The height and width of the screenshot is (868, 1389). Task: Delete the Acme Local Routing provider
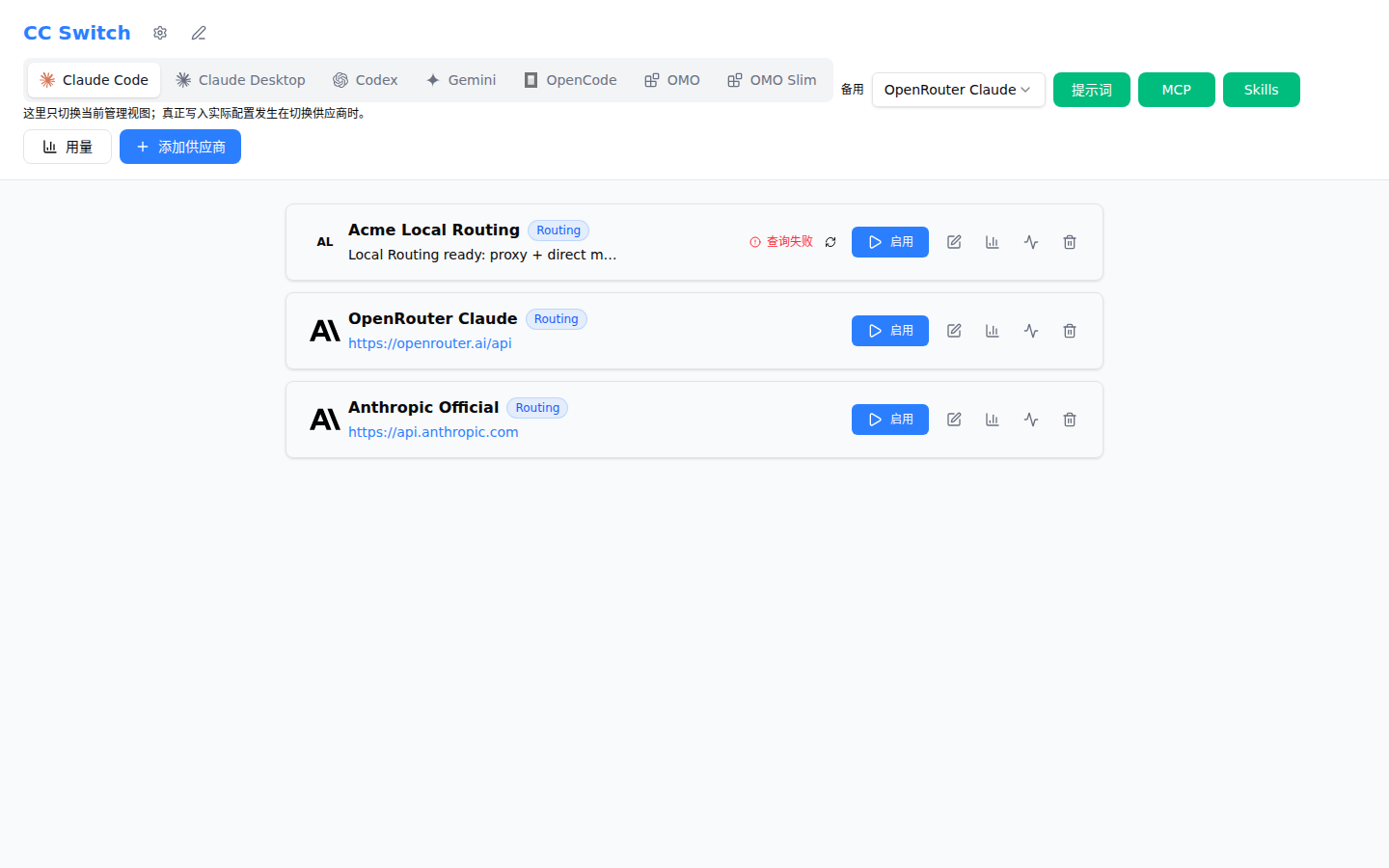(1070, 242)
